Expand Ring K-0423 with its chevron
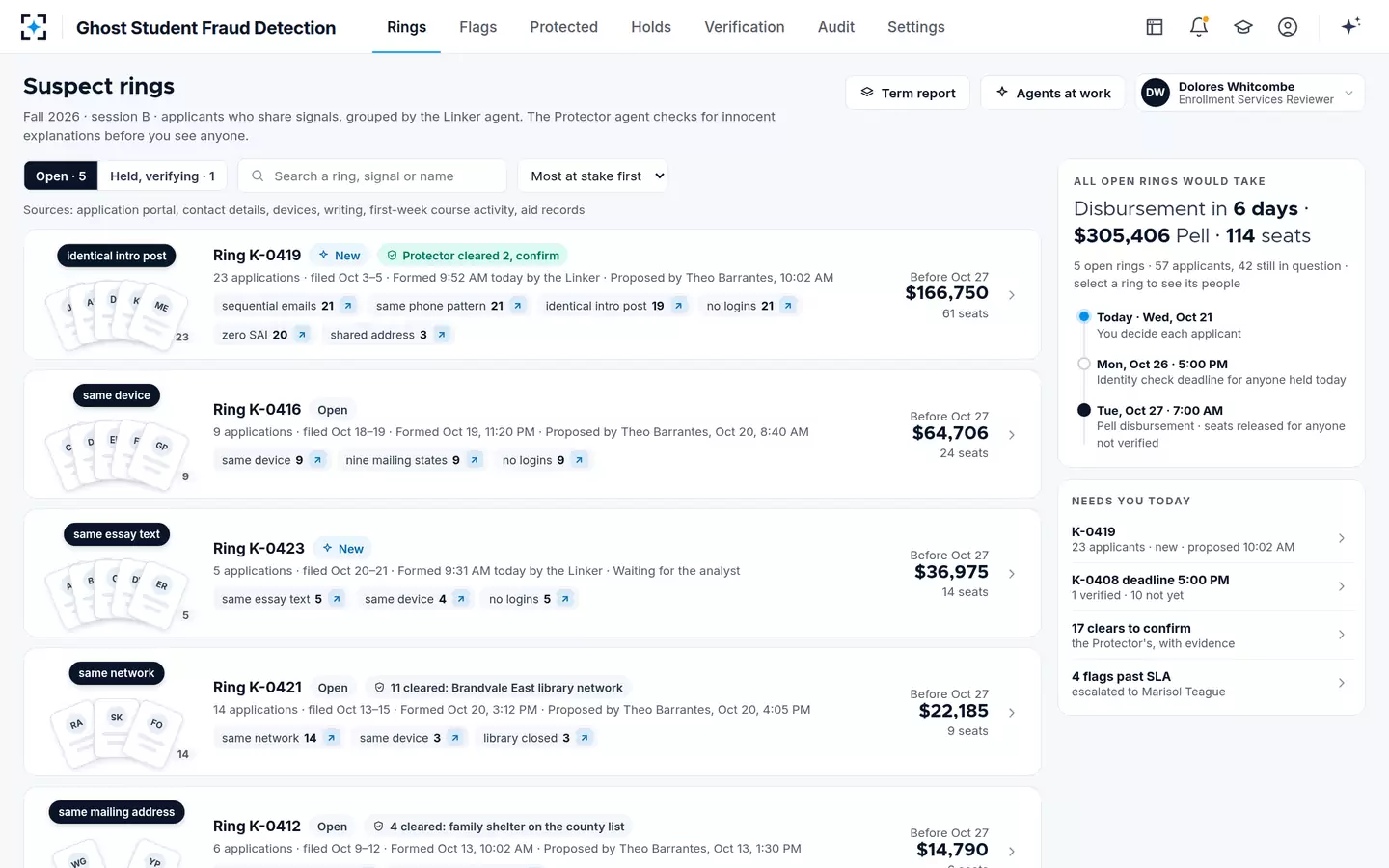Viewport: 1389px width, 868px height. [x=1012, y=574]
